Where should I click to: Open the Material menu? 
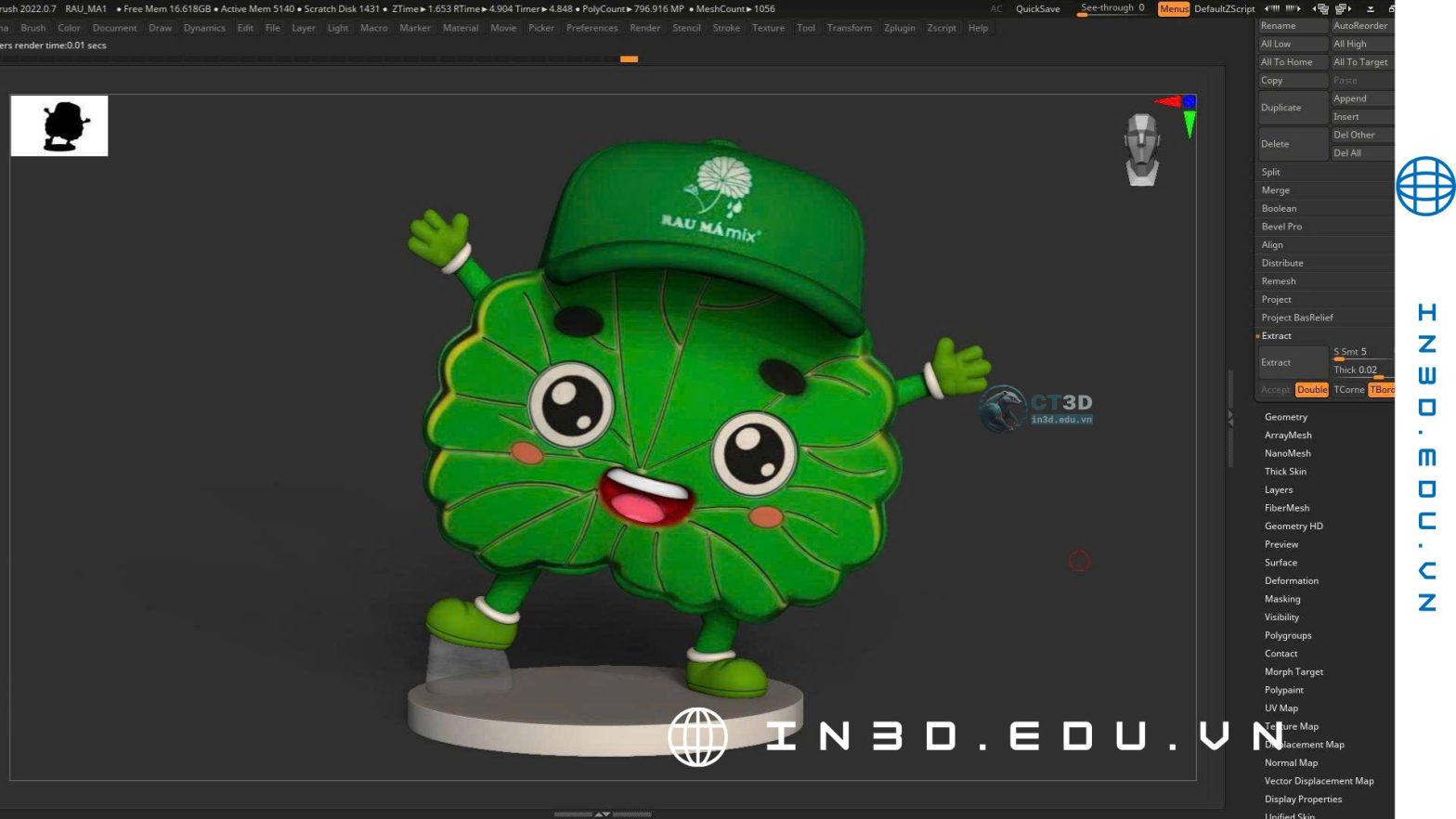(x=461, y=28)
